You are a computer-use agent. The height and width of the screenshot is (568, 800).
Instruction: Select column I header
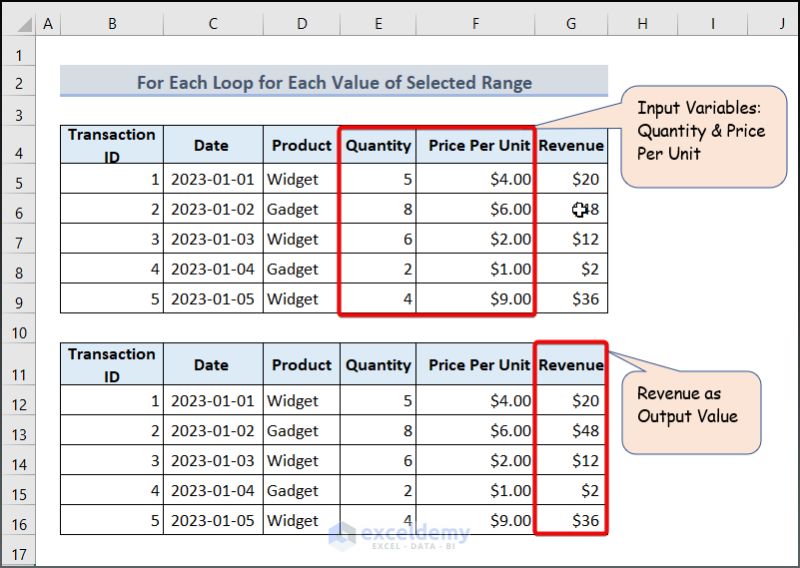point(712,23)
